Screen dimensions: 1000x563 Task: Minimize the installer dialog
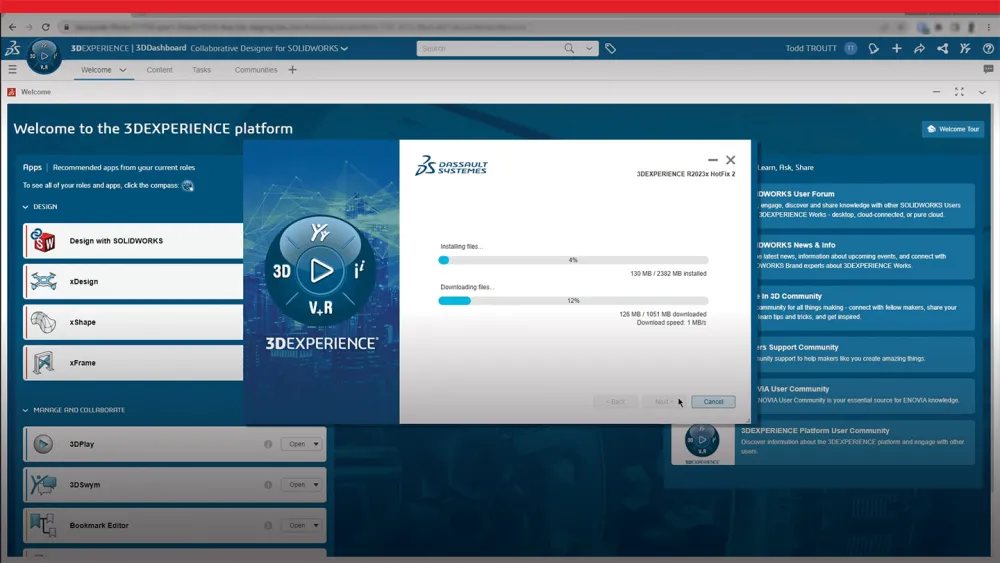[712, 160]
